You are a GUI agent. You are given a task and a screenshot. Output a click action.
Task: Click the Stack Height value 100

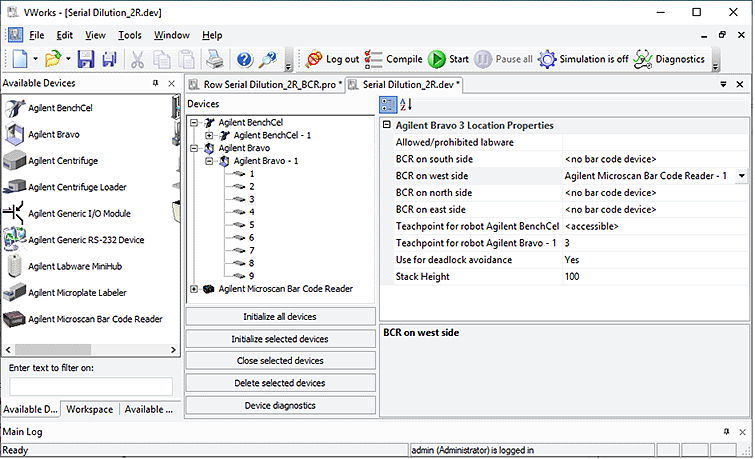point(655,276)
